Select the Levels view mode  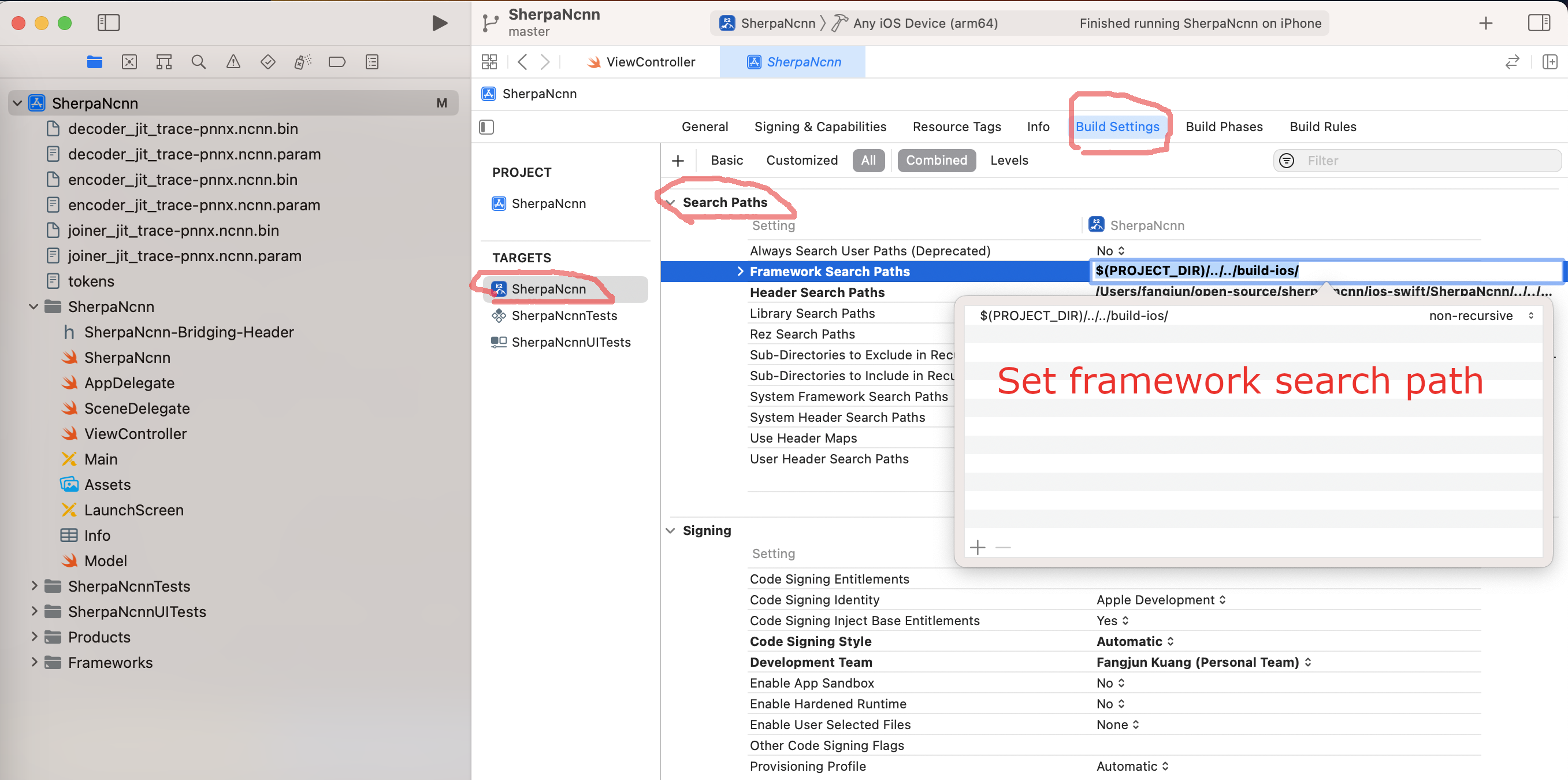pyautogui.click(x=1009, y=160)
